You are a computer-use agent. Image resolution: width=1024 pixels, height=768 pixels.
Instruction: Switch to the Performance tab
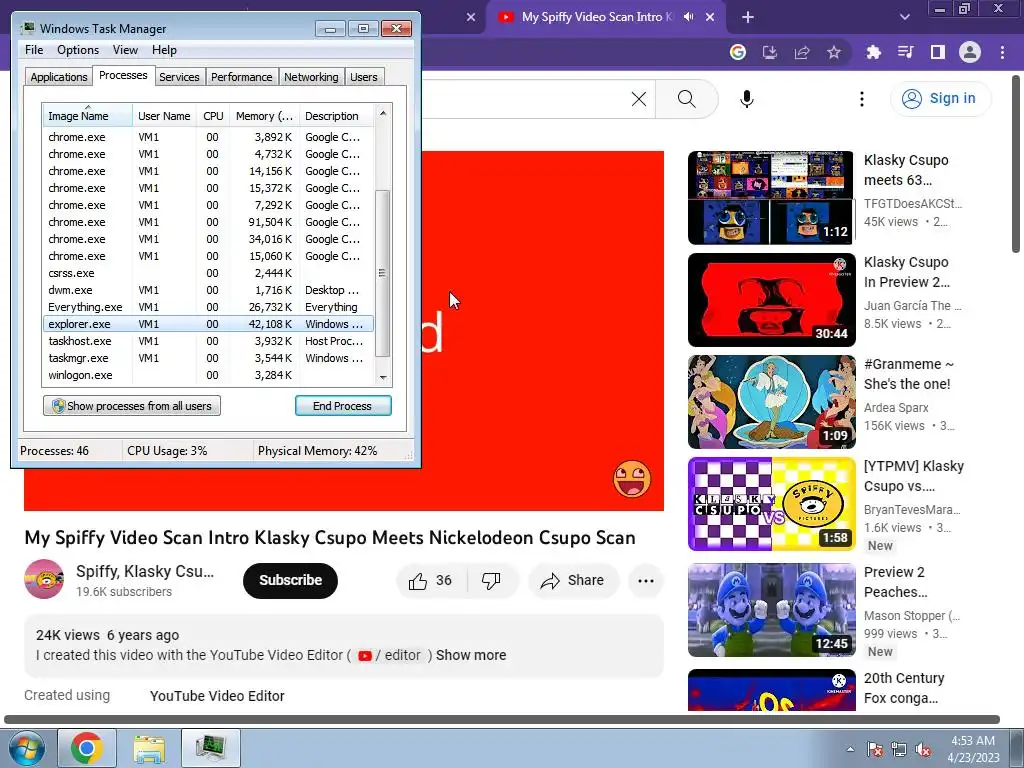click(x=242, y=77)
